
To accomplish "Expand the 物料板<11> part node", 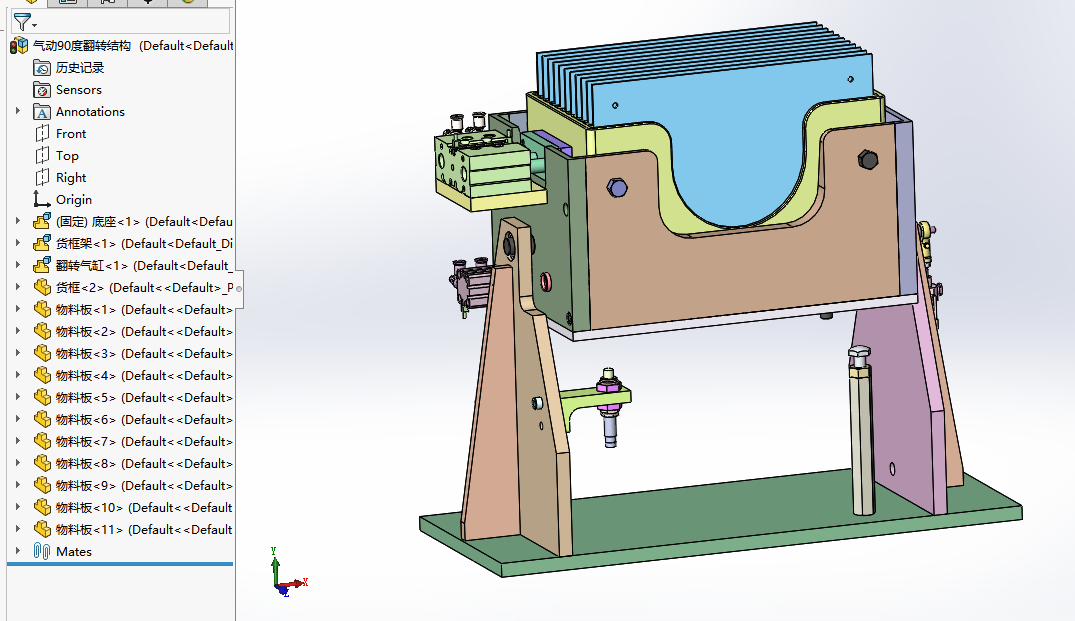I will point(18,528).
